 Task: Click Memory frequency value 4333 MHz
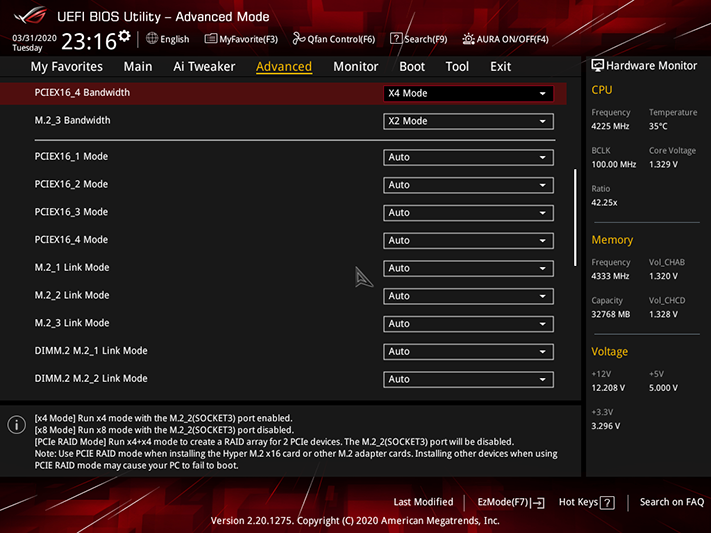(610, 276)
